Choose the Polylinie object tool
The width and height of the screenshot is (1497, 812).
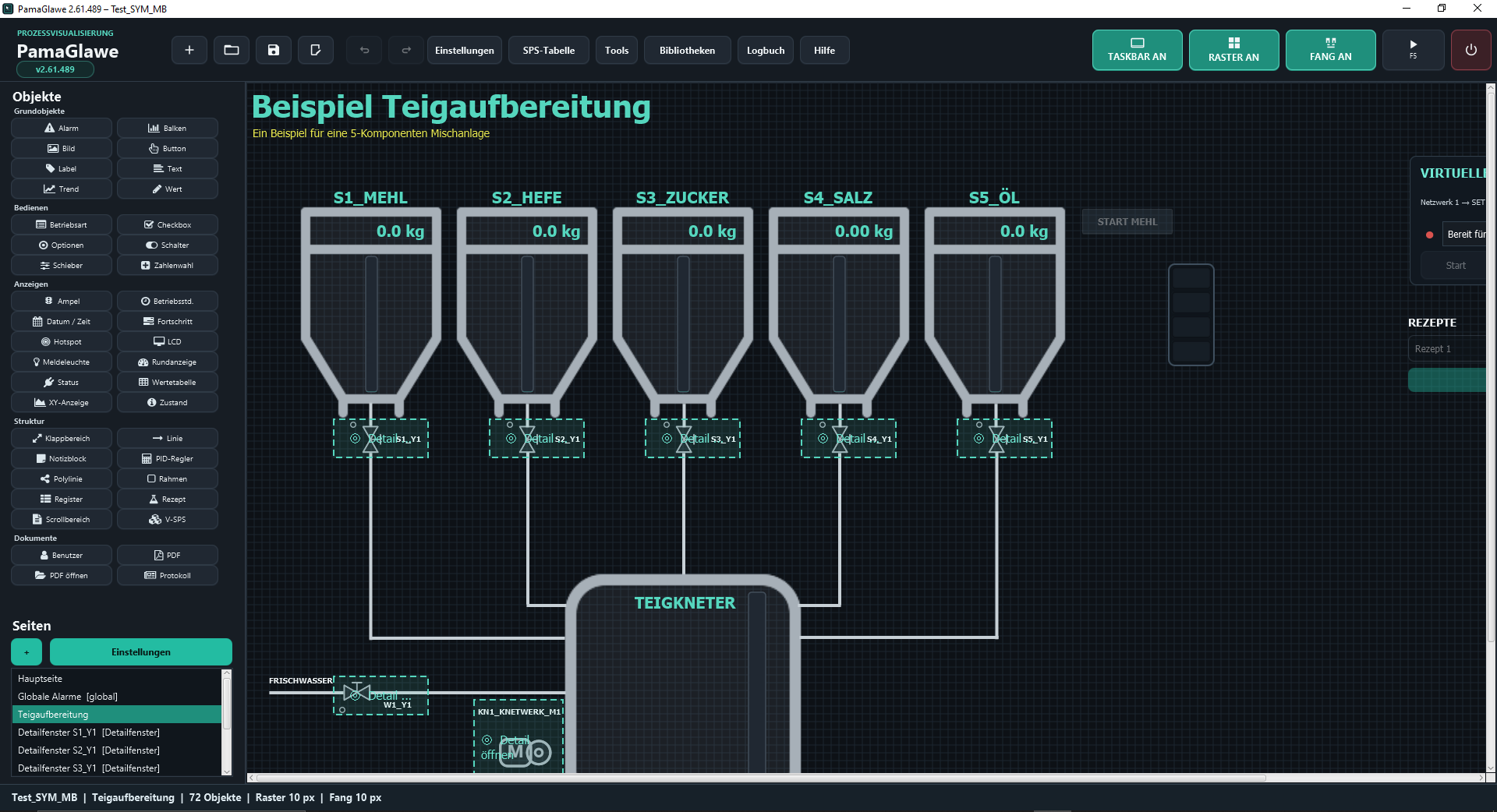click(62, 478)
